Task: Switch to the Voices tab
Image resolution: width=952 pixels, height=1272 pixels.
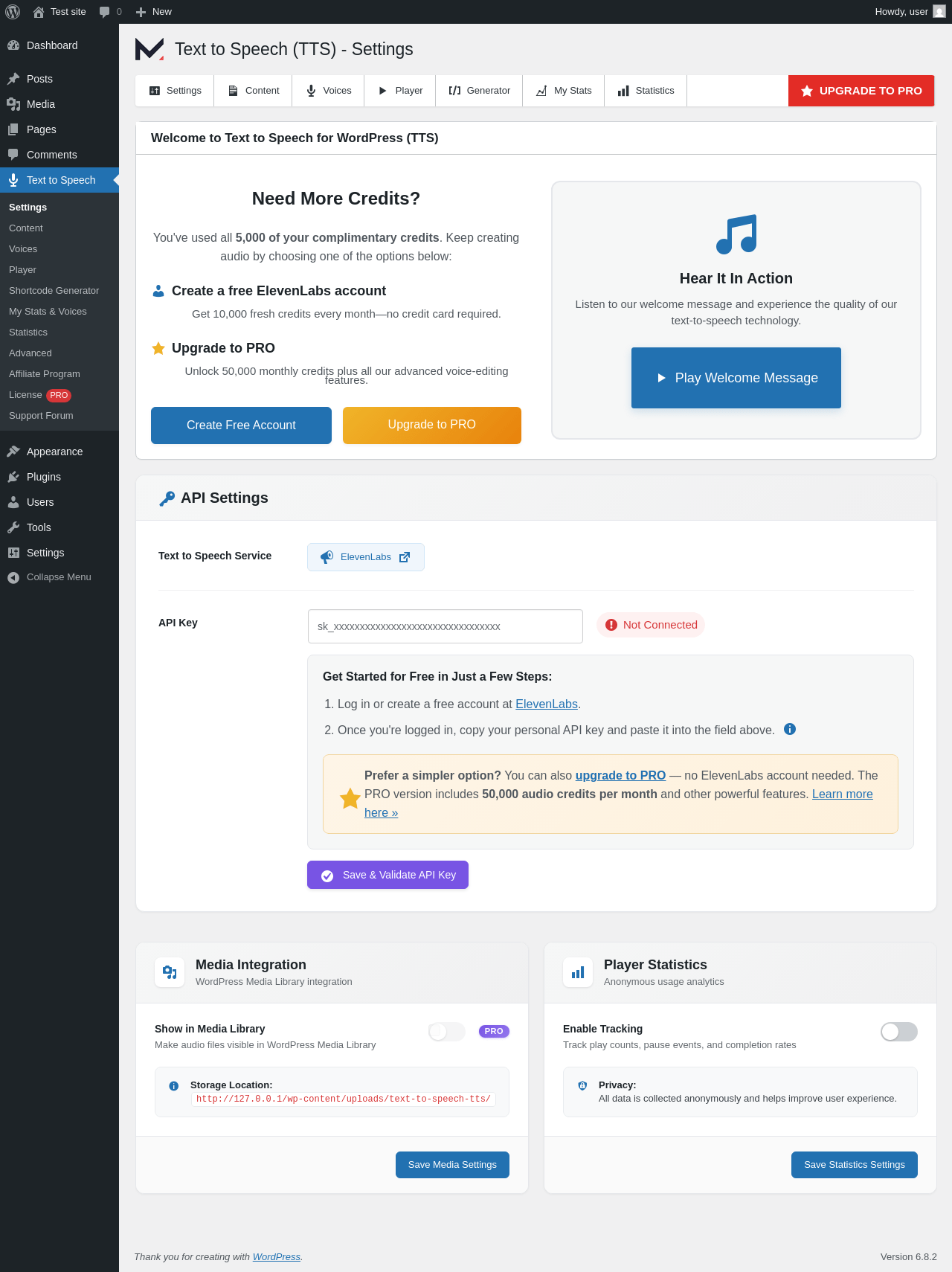Action: click(328, 91)
